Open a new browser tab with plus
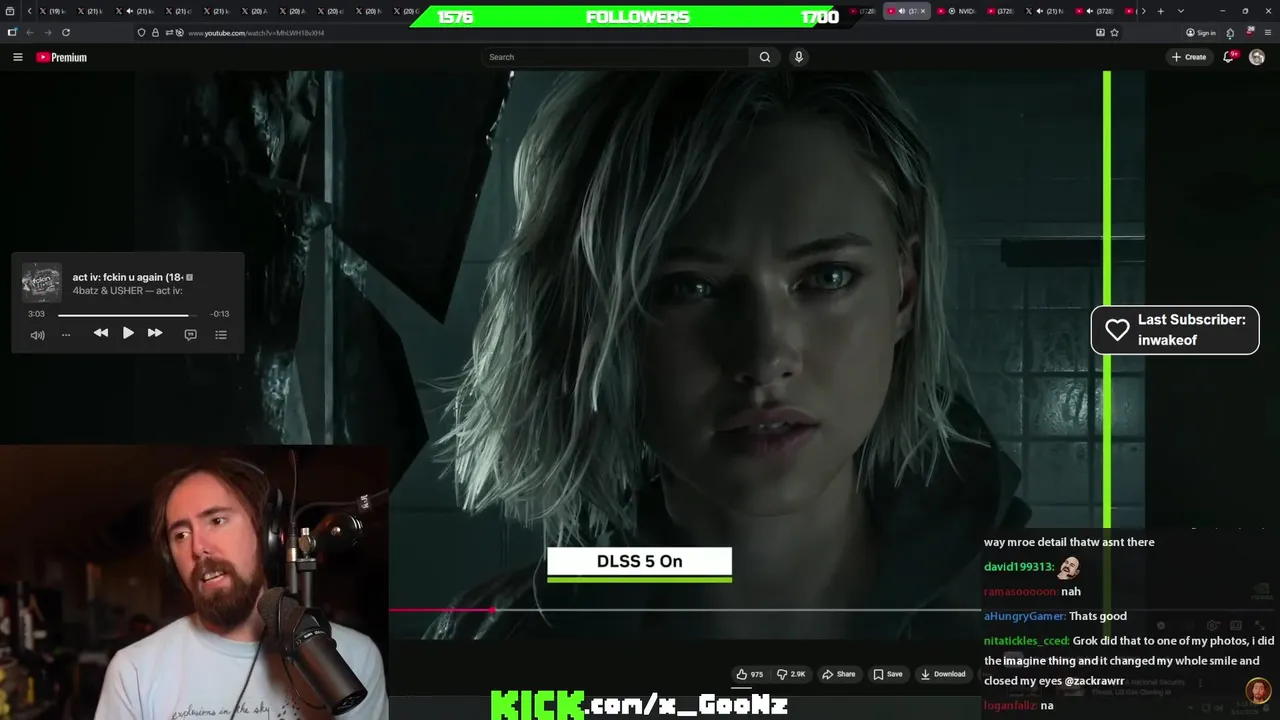The image size is (1280, 720). pyautogui.click(x=1160, y=11)
